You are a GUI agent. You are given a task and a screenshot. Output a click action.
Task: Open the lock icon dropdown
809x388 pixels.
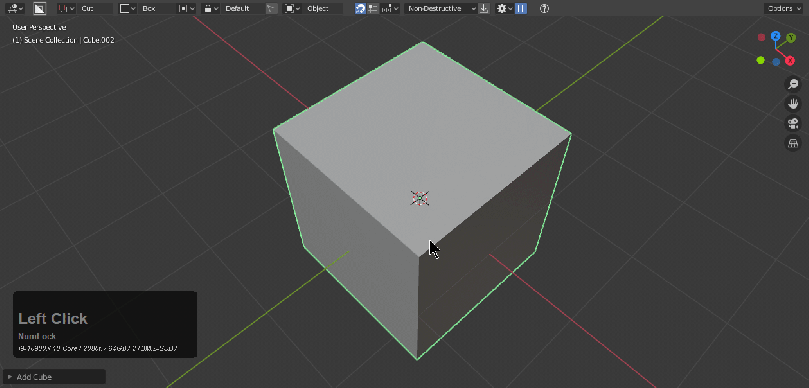tap(211, 8)
